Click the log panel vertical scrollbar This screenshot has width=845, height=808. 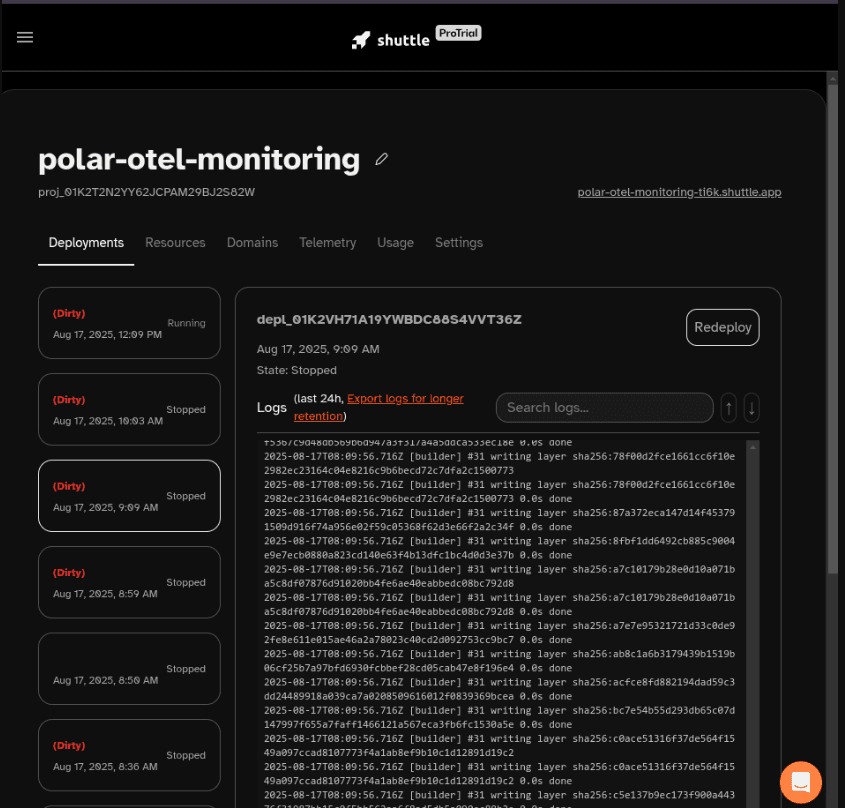[752, 620]
